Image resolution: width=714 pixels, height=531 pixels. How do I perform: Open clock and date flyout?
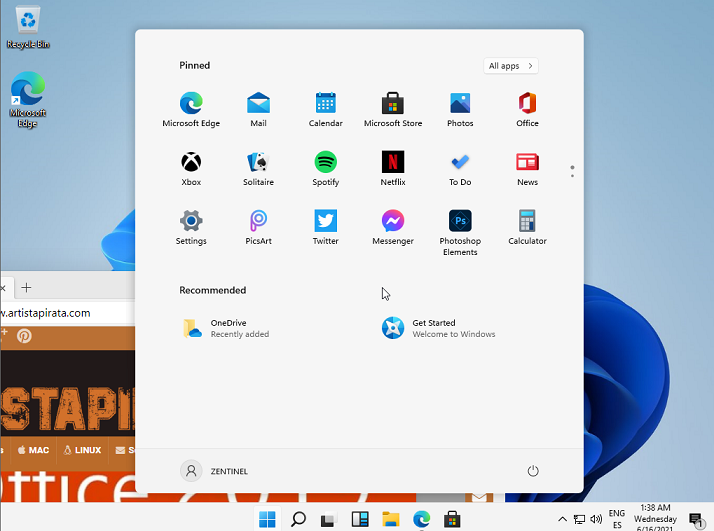655,519
